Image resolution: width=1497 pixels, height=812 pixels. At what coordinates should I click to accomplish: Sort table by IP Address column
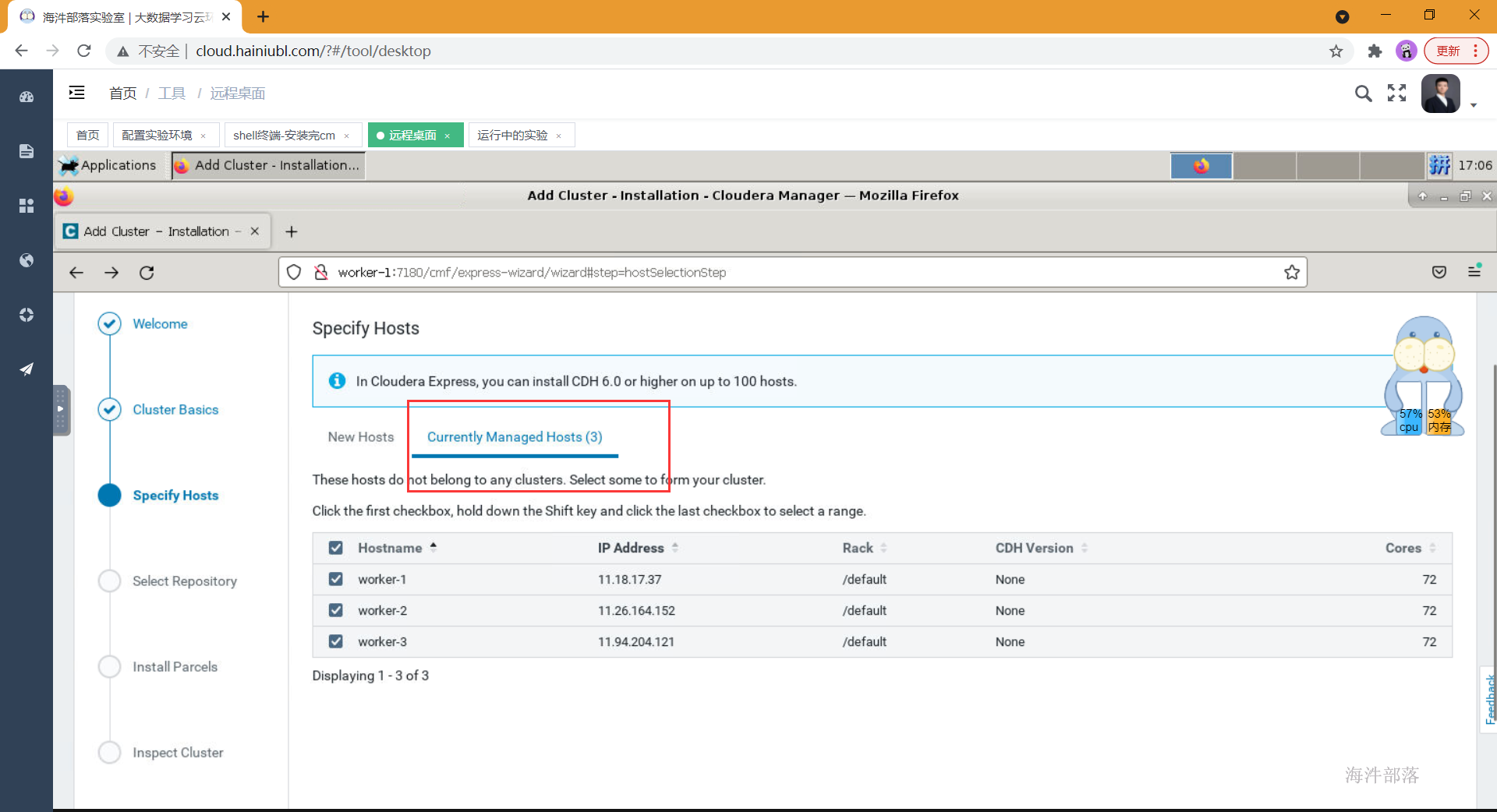[x=638, y=548]
